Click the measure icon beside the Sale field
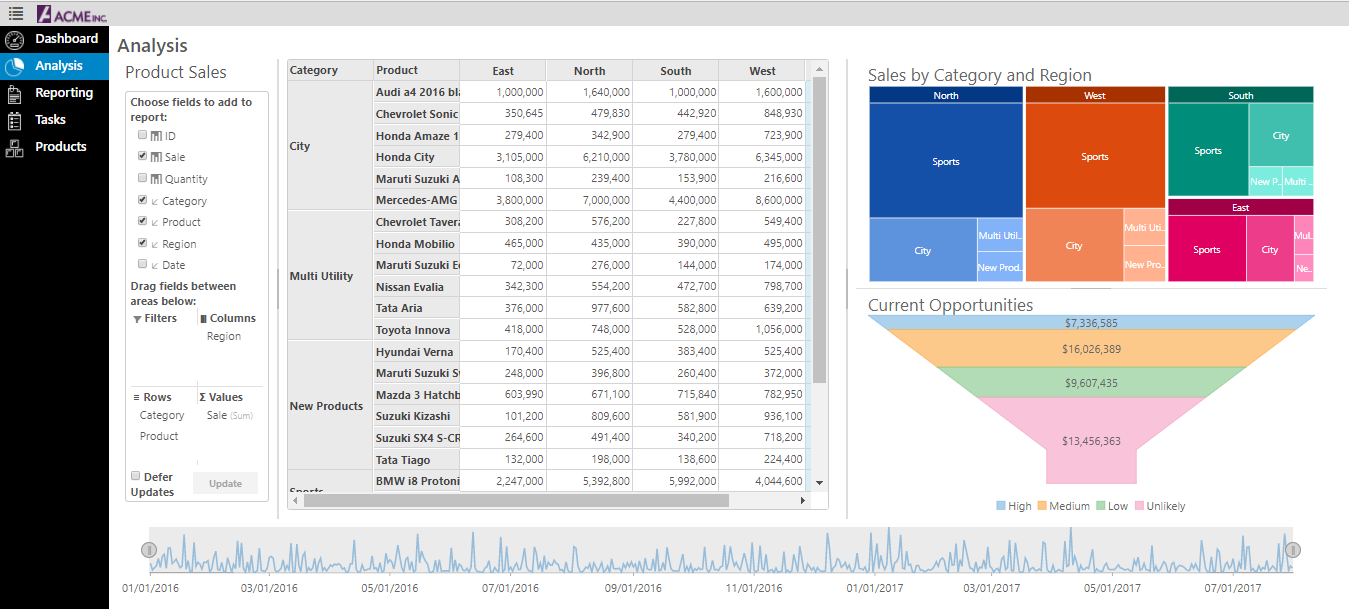This screenshot has width=1349, height=609. point(156,157)
